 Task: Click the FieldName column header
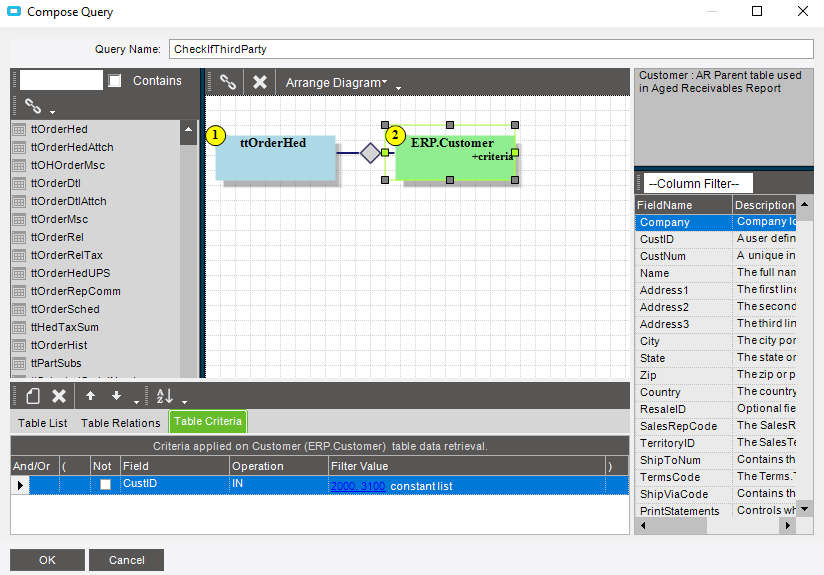(x=683, y=205)
